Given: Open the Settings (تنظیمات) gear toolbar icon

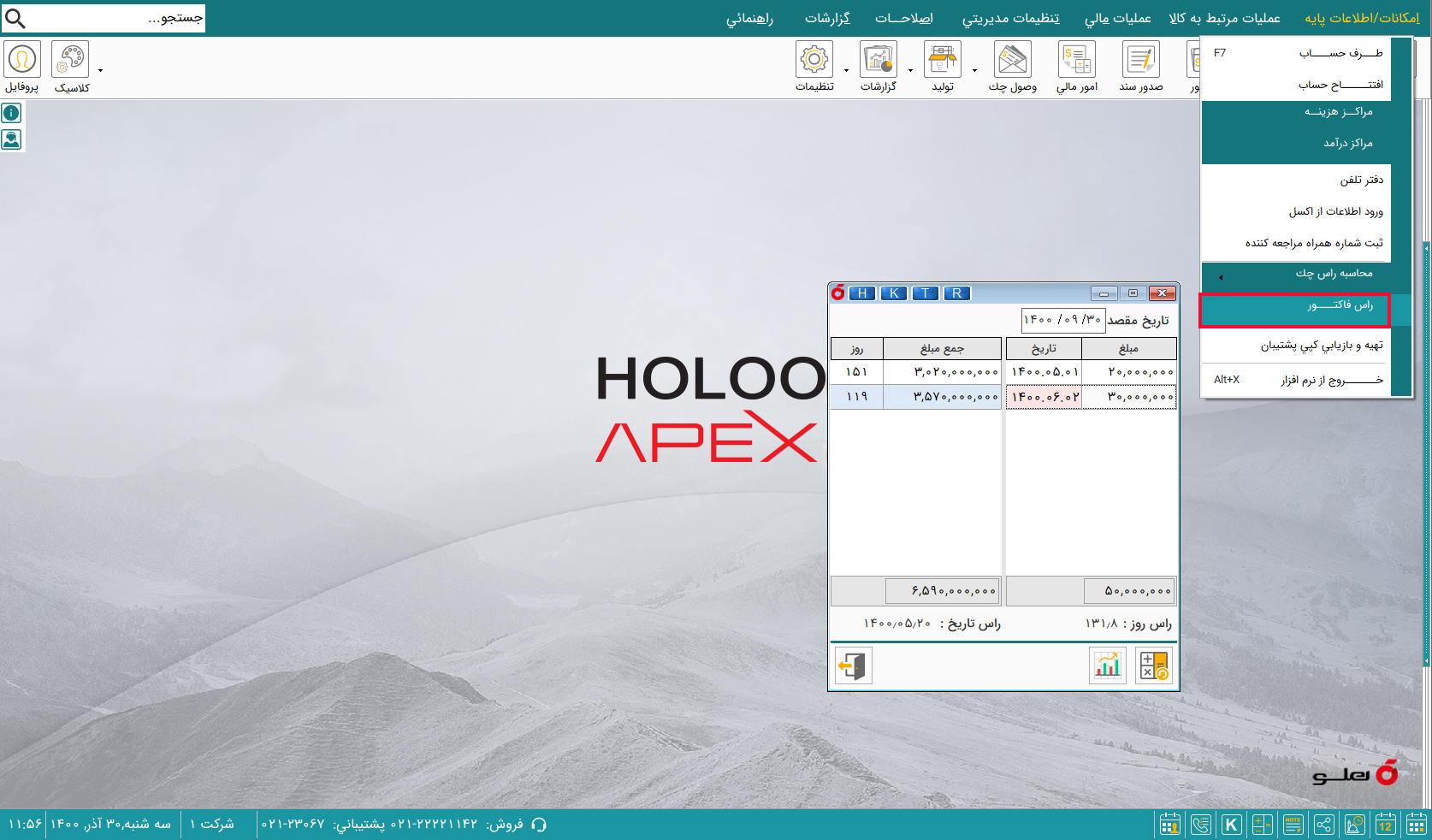Looking at the screenshot, I should (814, 60).
